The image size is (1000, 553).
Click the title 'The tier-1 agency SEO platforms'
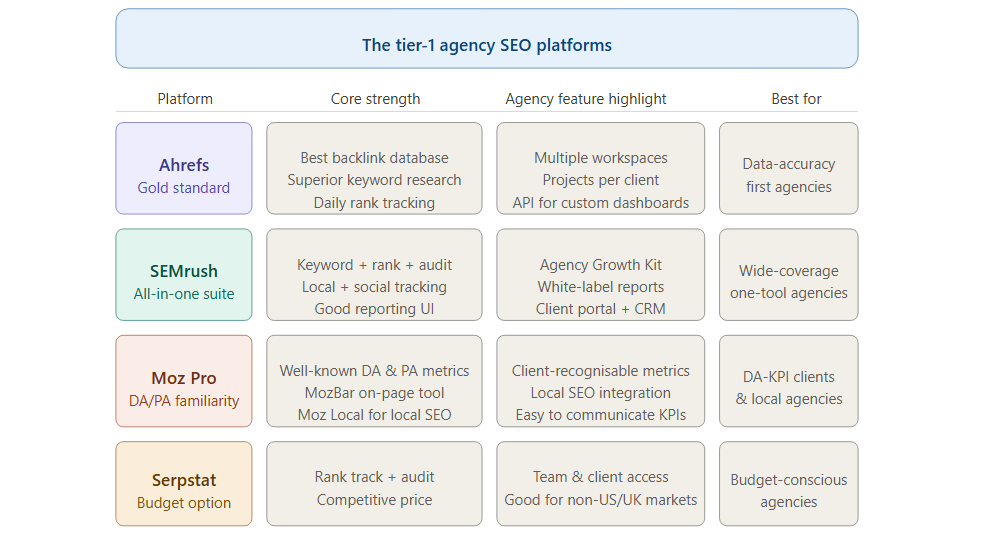(487, 45)
